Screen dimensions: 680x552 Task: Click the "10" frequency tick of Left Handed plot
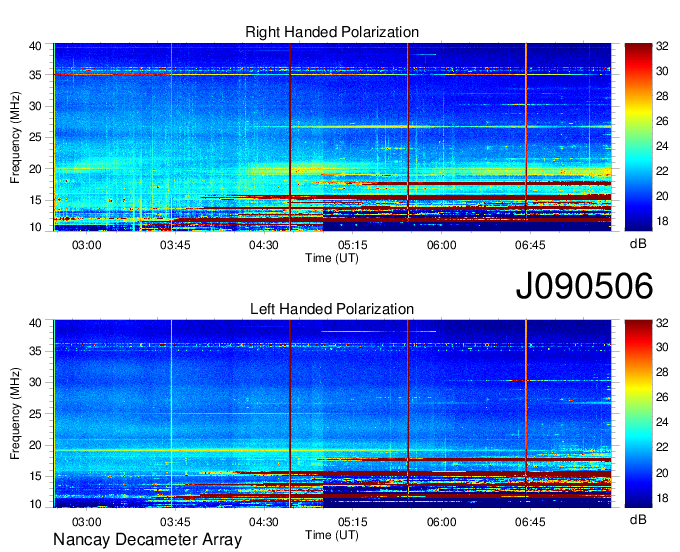point(35,504)
